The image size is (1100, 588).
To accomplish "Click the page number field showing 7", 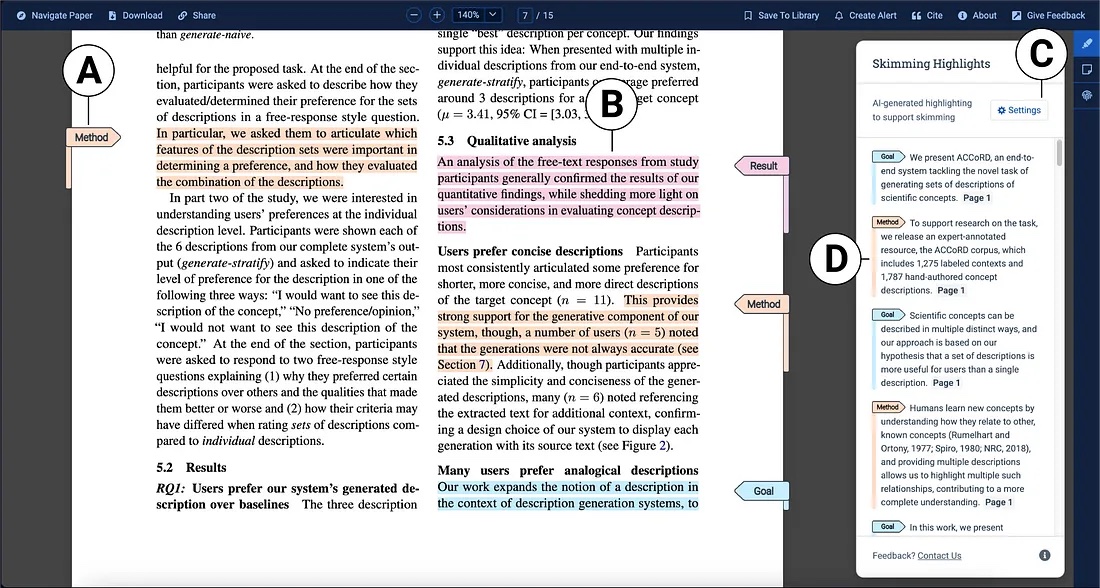I will pos(525,15).
